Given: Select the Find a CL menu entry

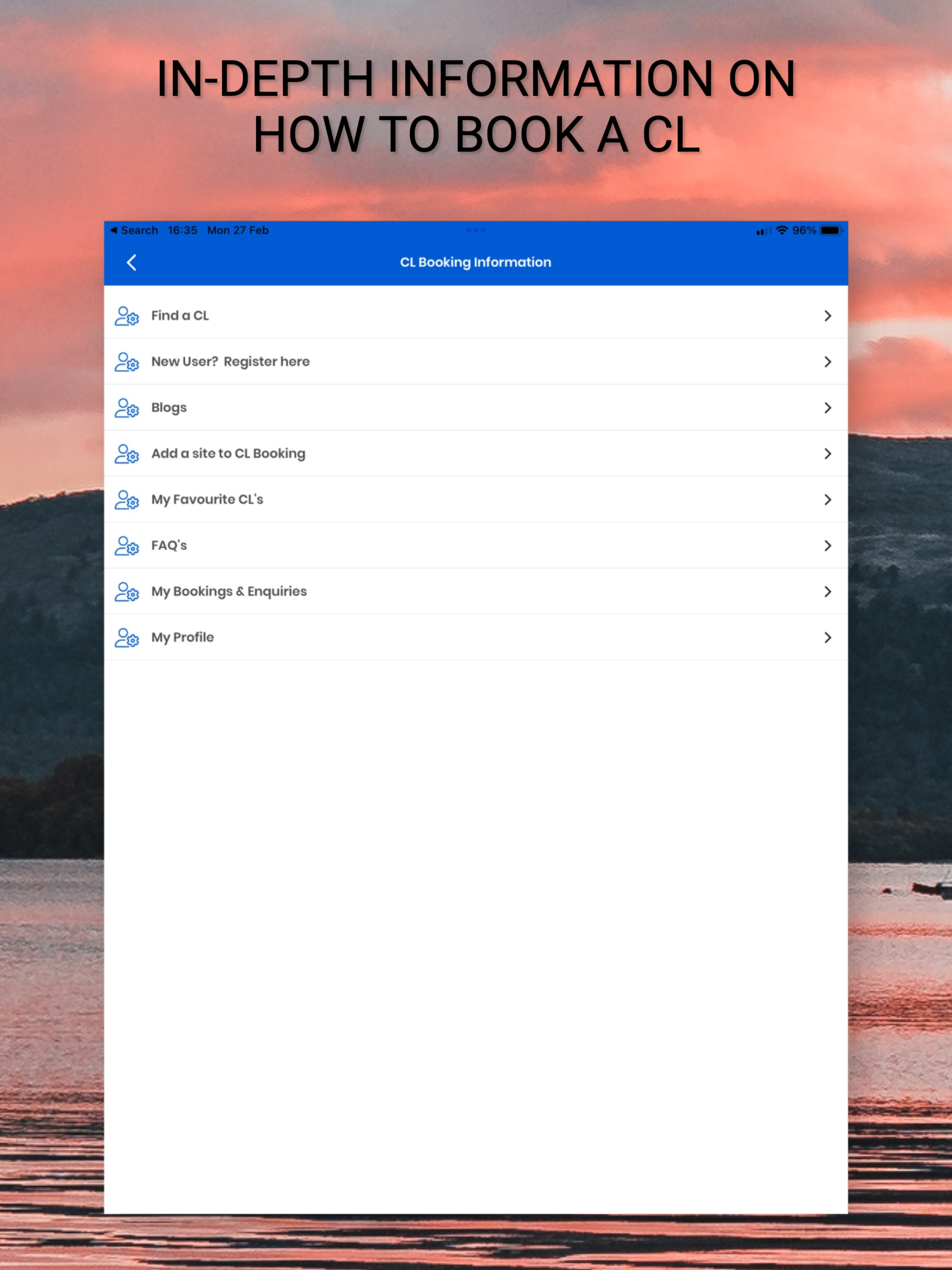Looking at the screenshot, I should click(476, 316).
